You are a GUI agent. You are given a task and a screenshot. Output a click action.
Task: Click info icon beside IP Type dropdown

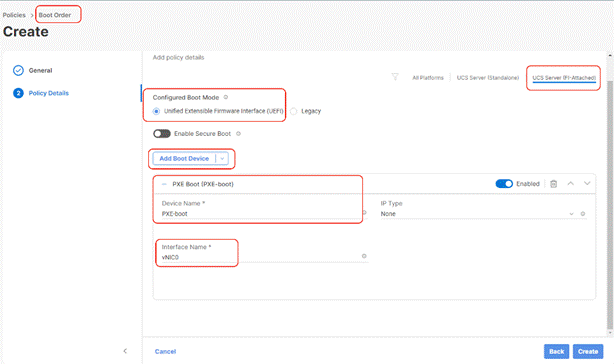point(583,214)
